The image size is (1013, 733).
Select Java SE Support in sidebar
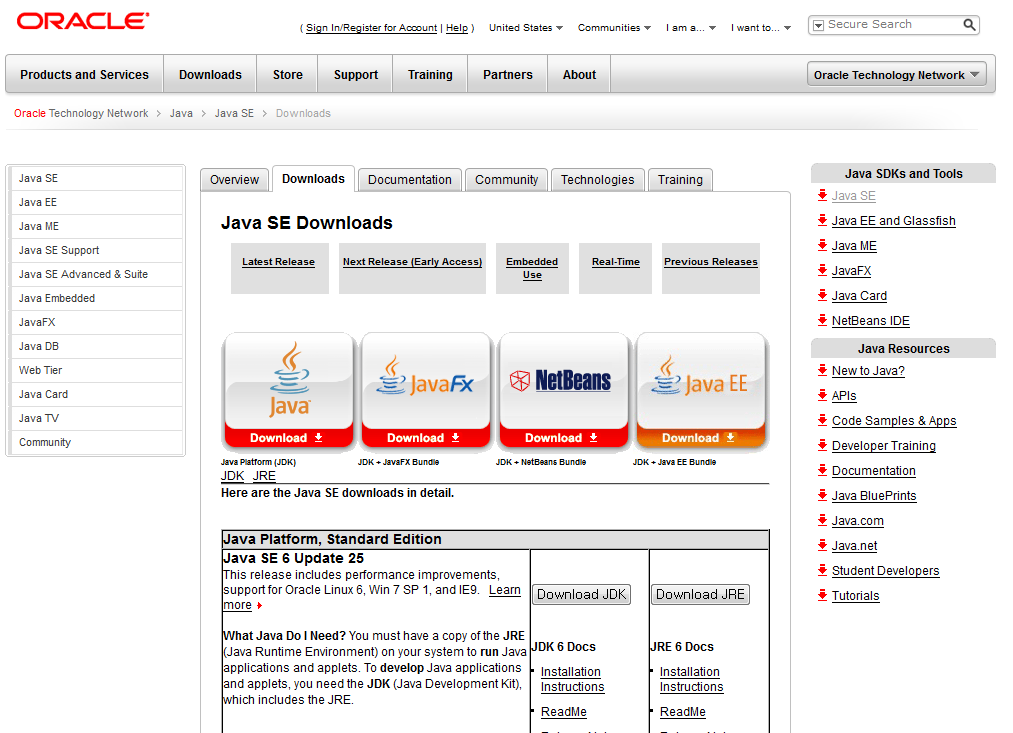click(97, 250)
